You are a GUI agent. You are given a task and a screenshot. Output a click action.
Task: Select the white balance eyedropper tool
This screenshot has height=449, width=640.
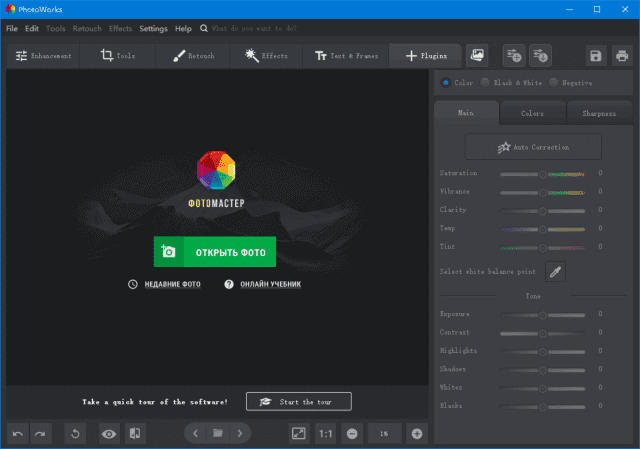(555, 271)
